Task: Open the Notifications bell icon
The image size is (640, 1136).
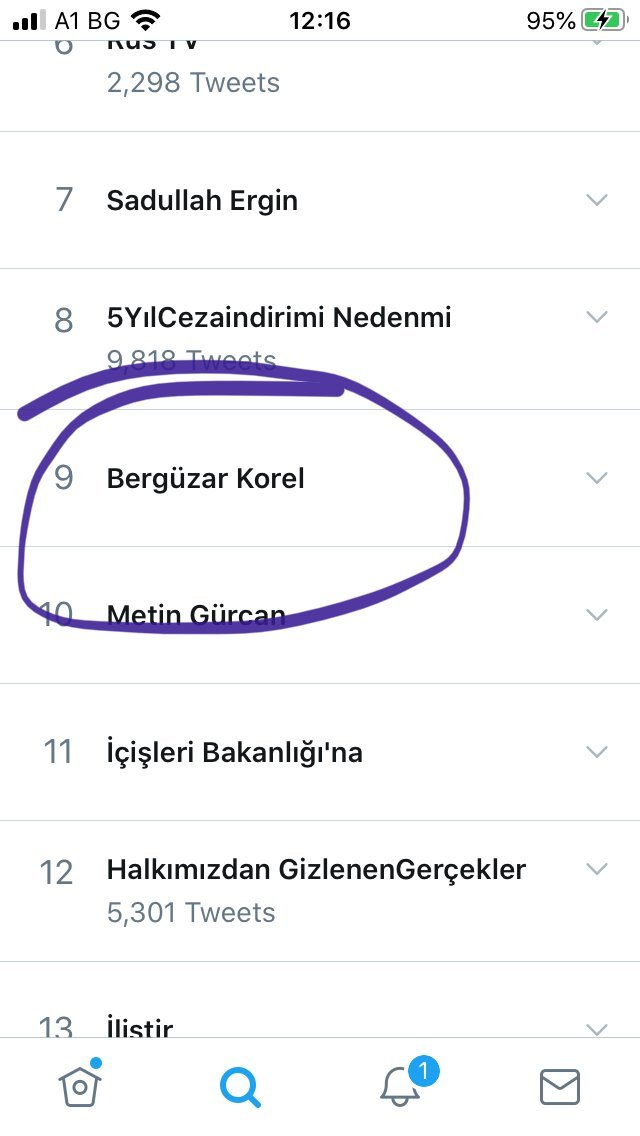Action: (401, 1086)
